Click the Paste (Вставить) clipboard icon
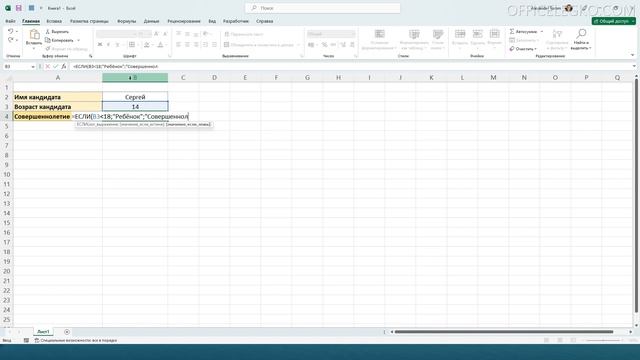Image resolution: width=640 pixels, height=360 pixels. click(x=34, y=35)
